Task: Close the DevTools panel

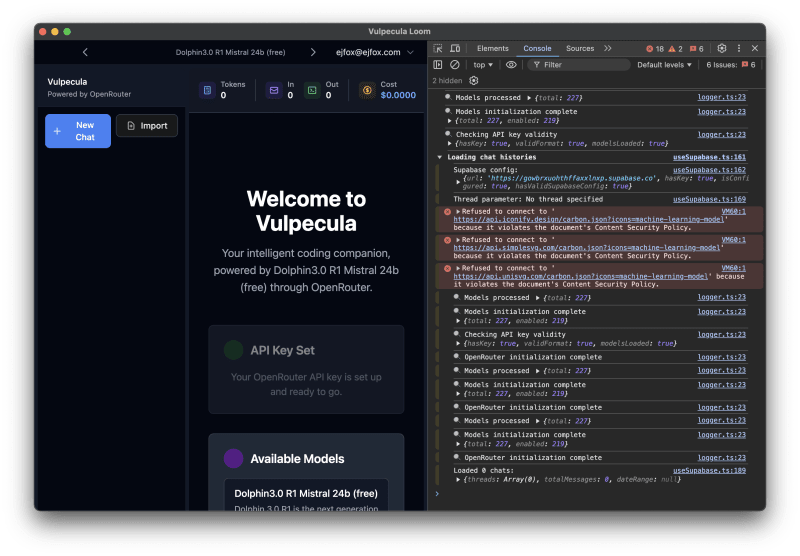Action: click(755, 48)
